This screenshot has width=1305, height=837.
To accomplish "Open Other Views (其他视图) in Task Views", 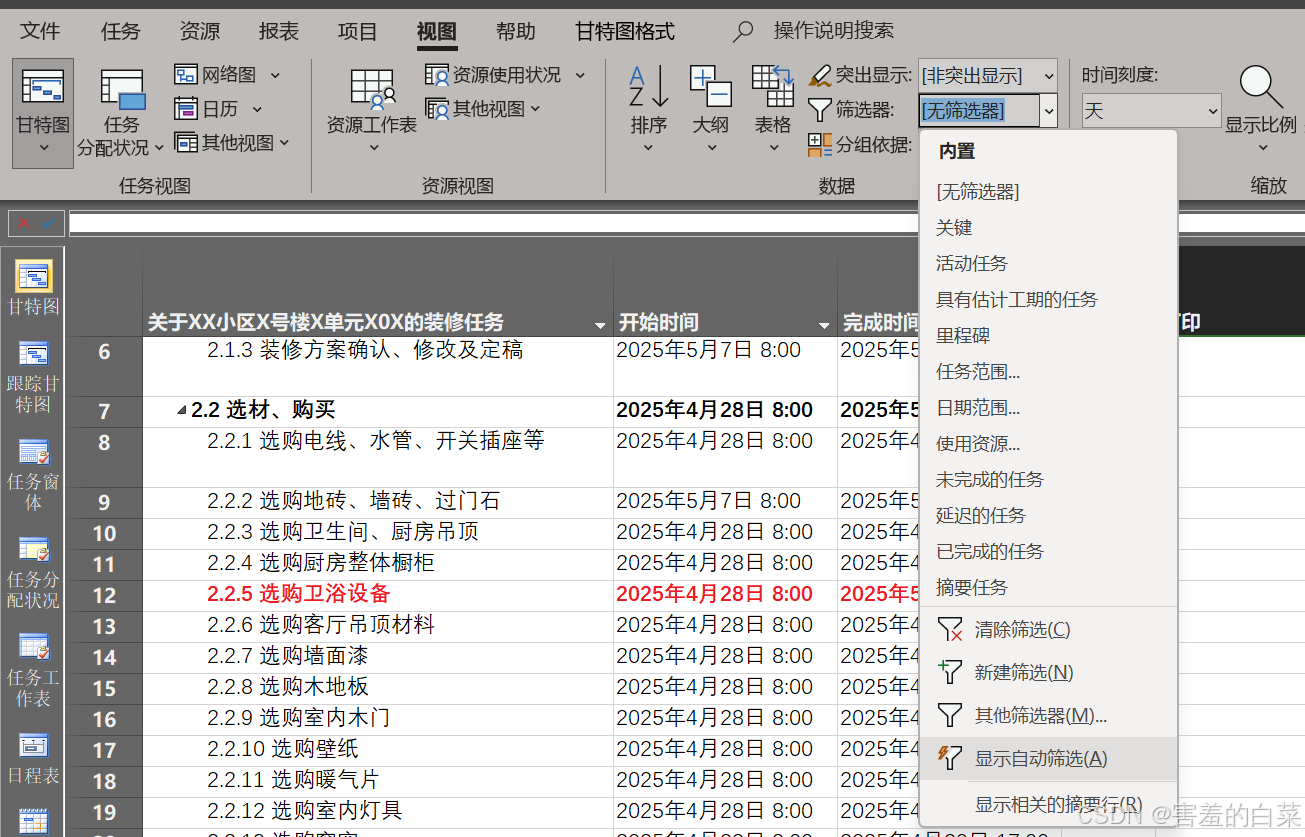I will [232, 143].
